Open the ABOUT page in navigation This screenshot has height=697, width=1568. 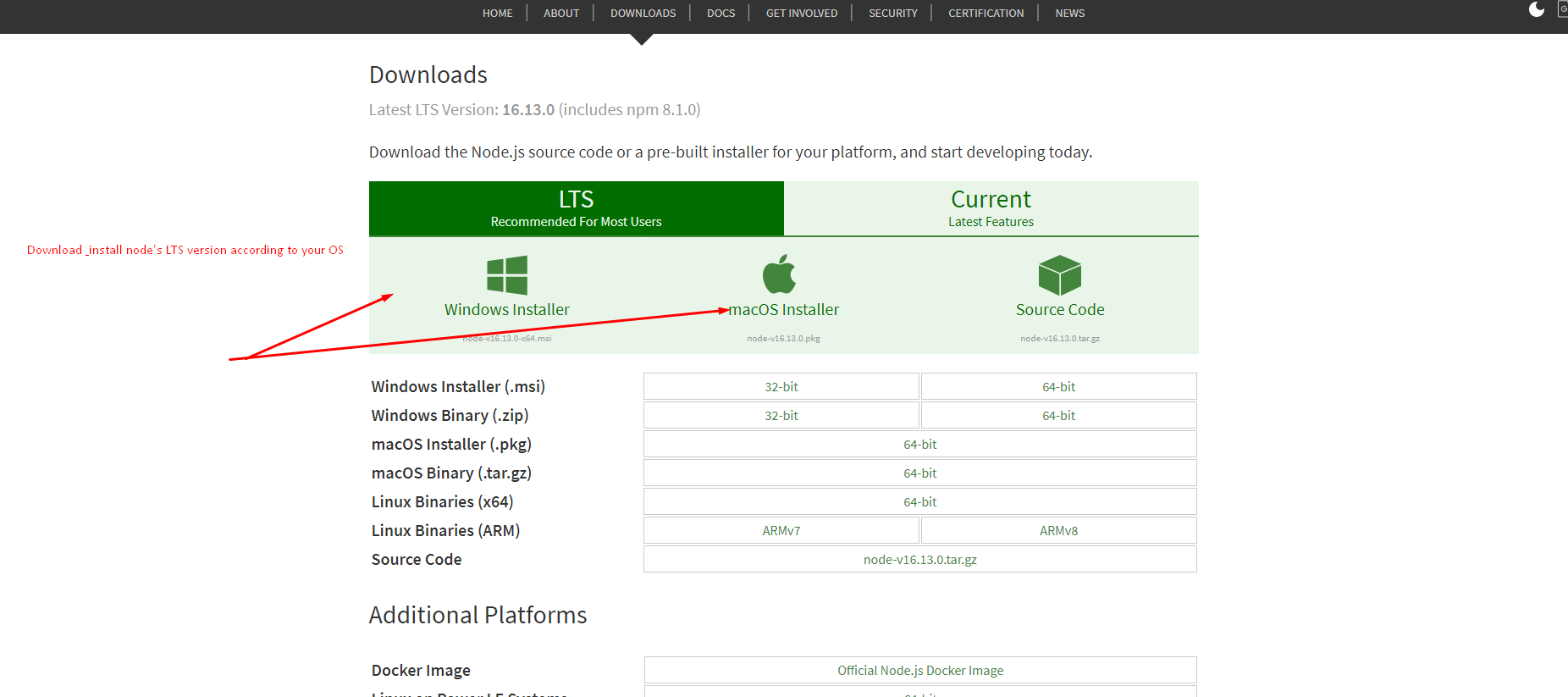click(x=561, y=14)
